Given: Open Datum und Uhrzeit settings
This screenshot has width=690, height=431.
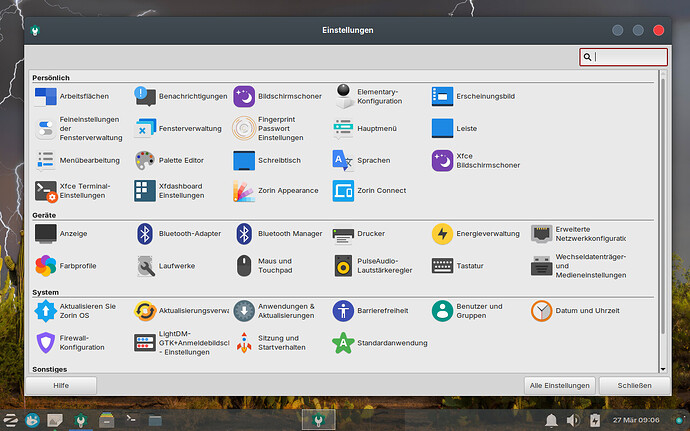Looking at the screenshot, I should [x=575, y=311].
